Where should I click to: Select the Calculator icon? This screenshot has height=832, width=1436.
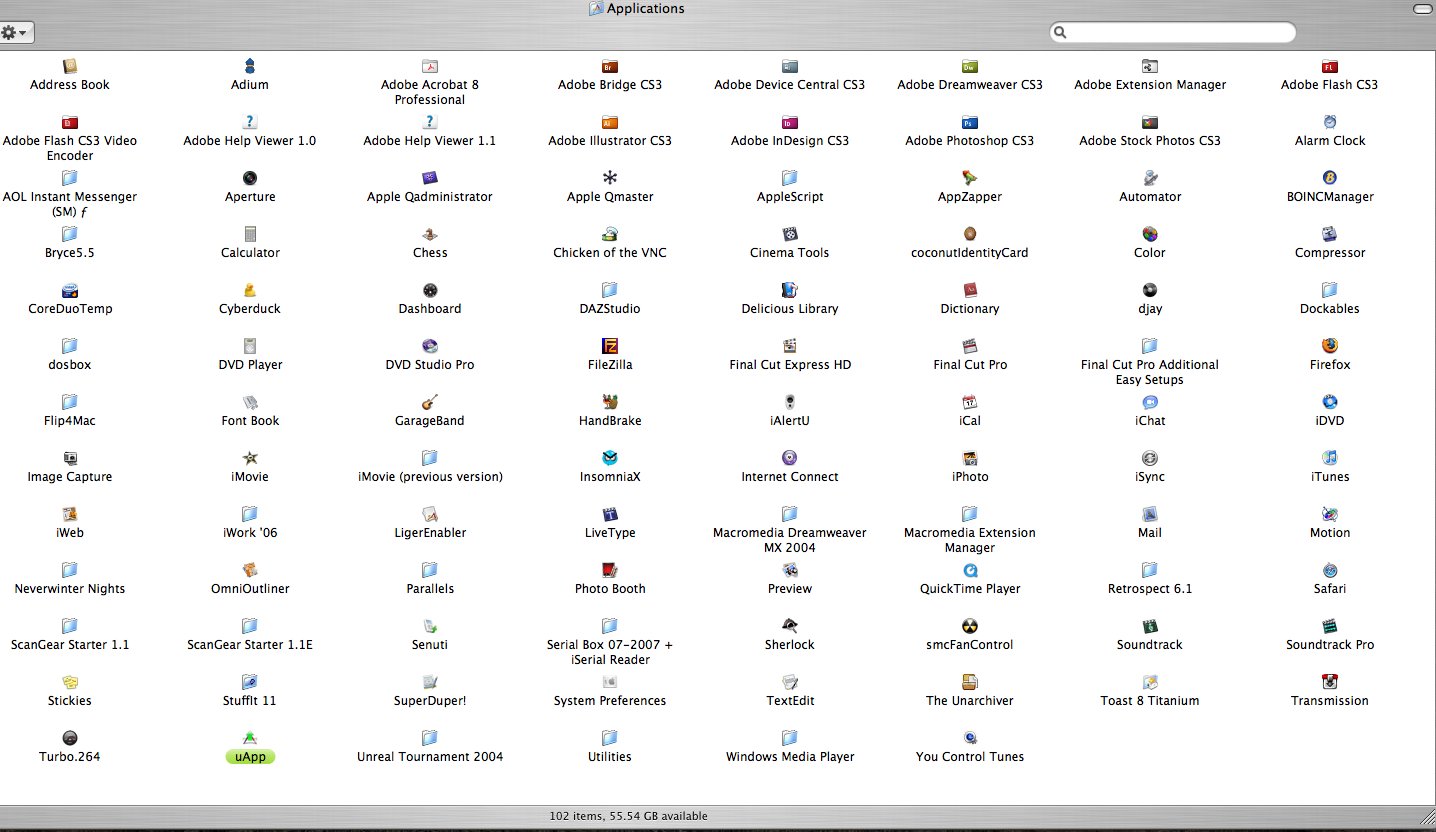click(x=250, y=234)
